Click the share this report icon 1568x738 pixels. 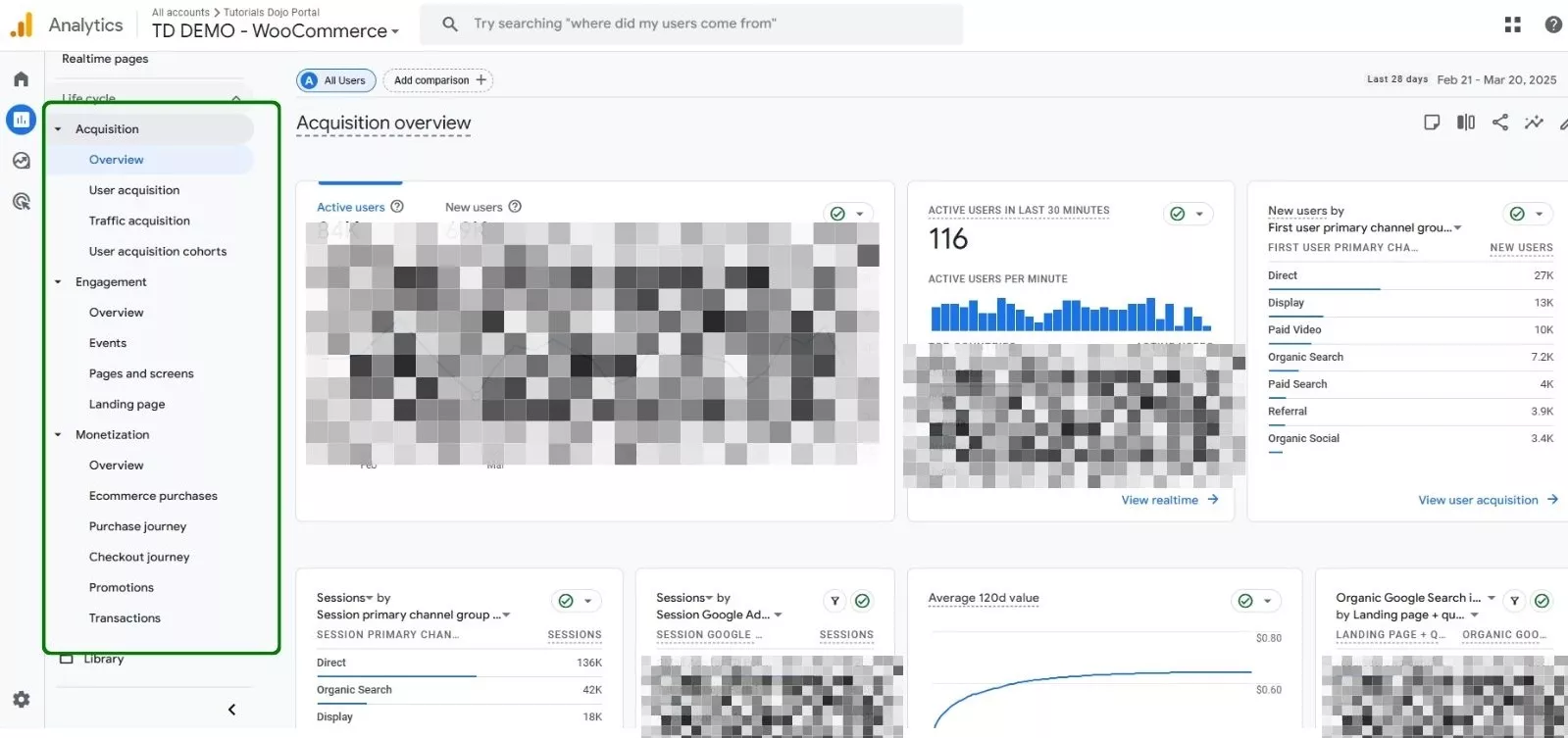(1500, 123)
